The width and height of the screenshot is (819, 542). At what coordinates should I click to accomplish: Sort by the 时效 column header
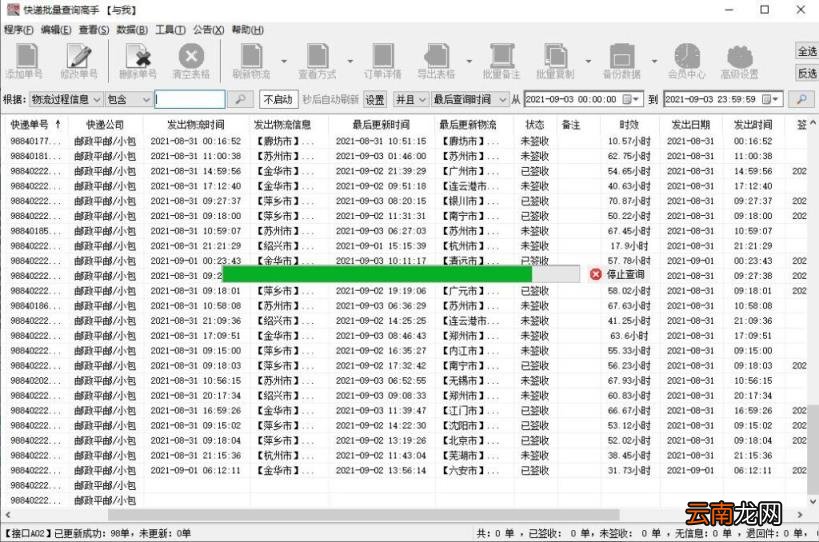pos(629,125)
